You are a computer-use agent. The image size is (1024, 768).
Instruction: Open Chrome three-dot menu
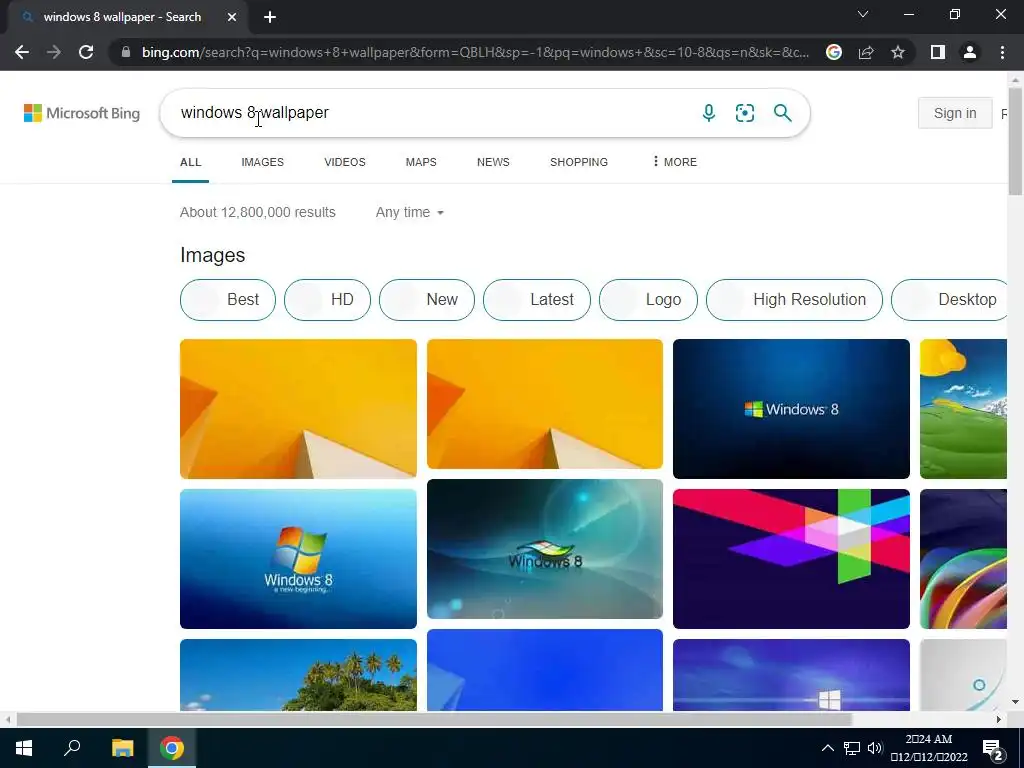click(1002, 52)
